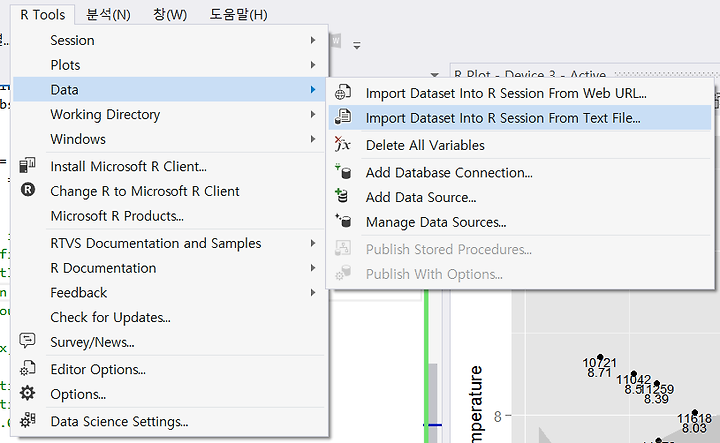Choose Add Database Connection...
Screen dimensions: 720x443
[520, 173]
